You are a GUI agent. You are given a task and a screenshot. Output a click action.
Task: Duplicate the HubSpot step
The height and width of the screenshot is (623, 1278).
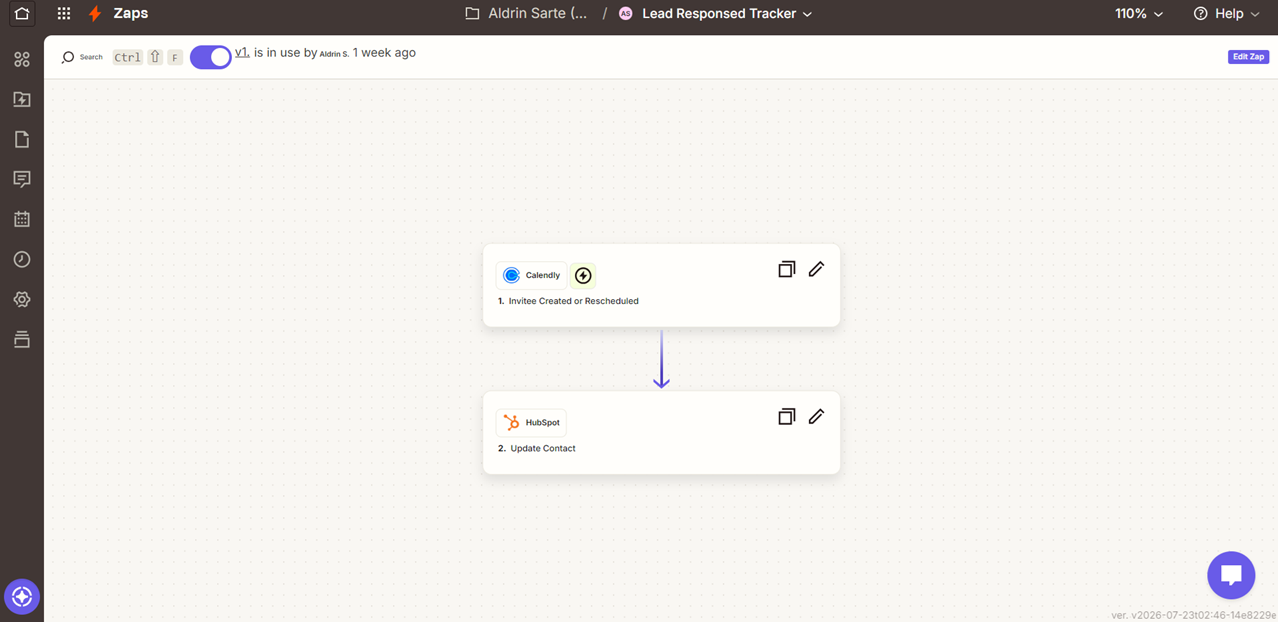tap(787, 416)
